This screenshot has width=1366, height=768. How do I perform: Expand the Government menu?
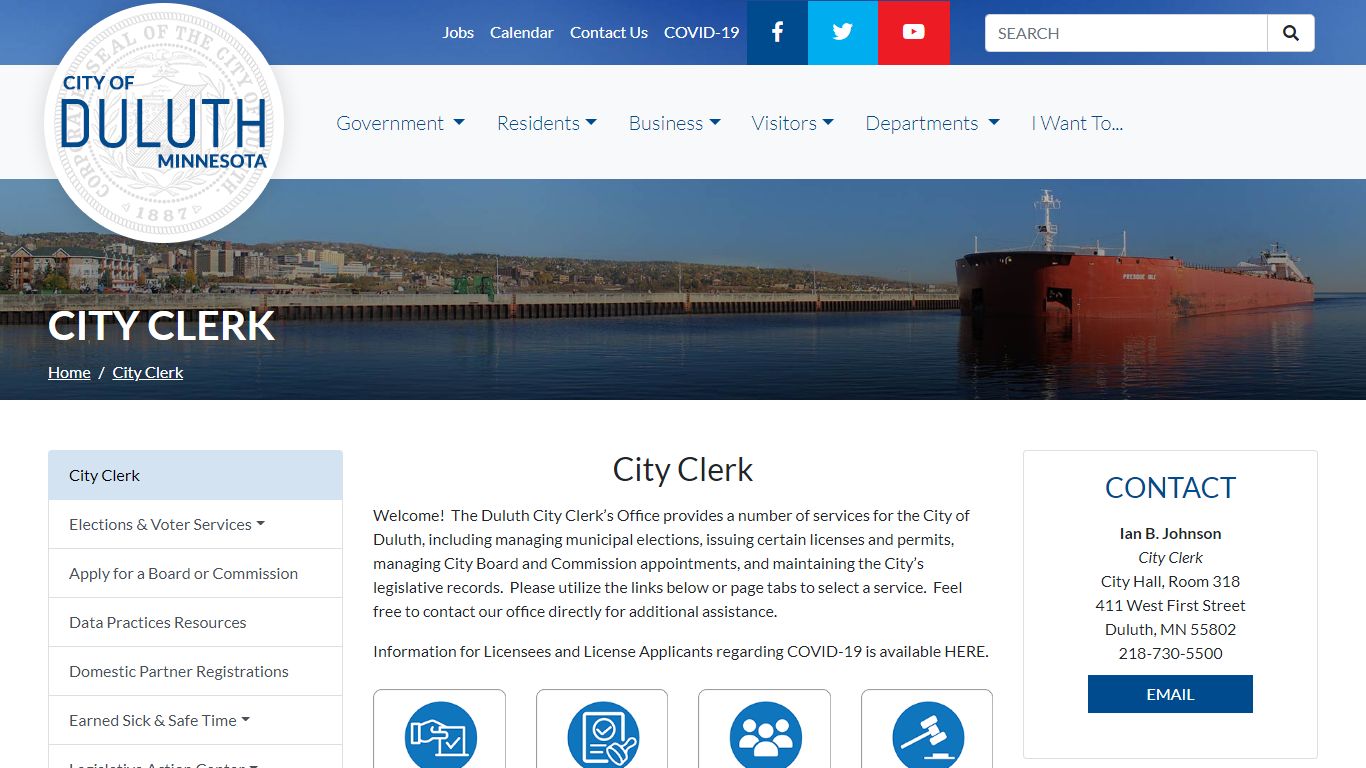tap(400, 123)
